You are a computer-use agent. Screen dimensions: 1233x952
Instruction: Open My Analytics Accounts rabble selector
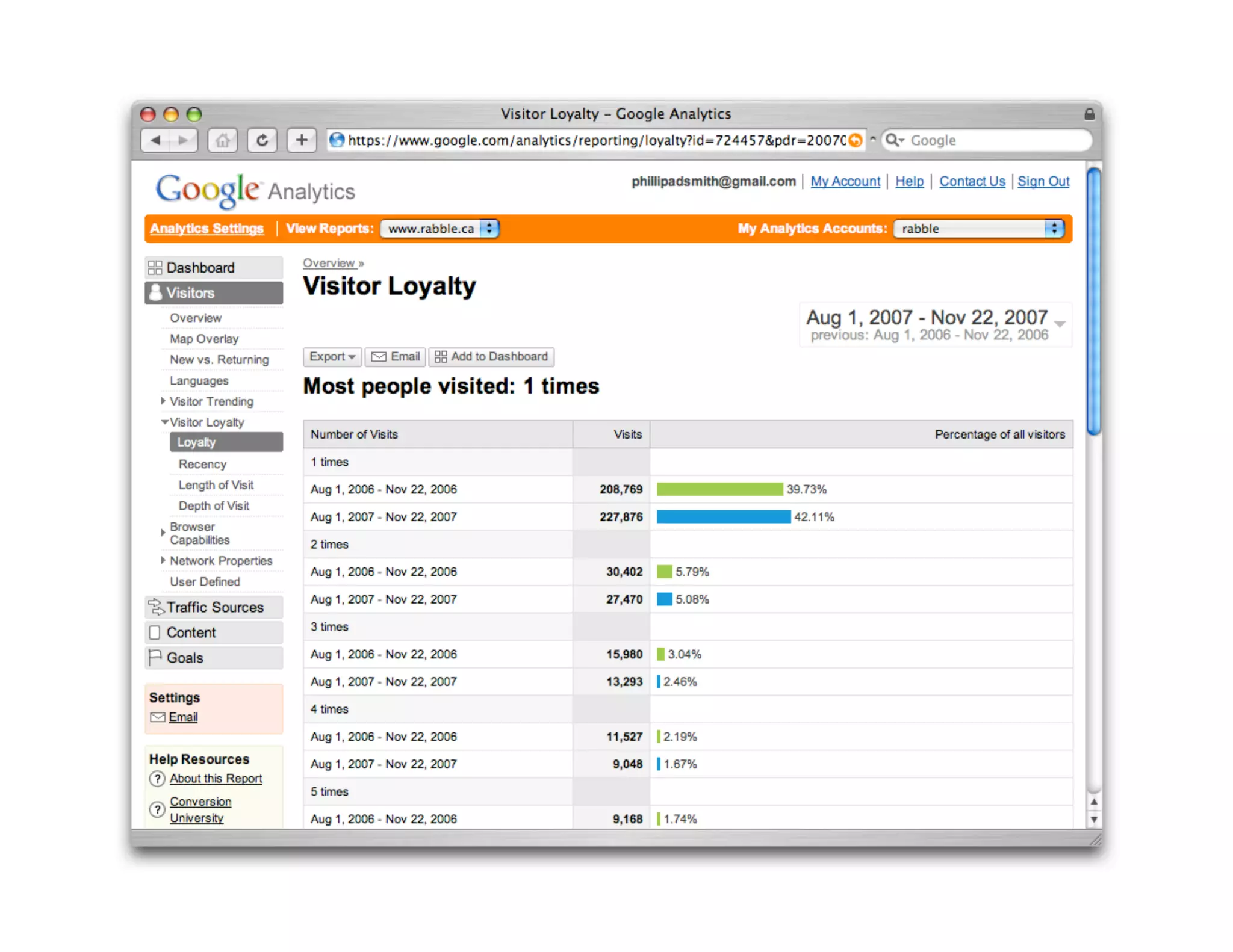[x=978, y=229]
